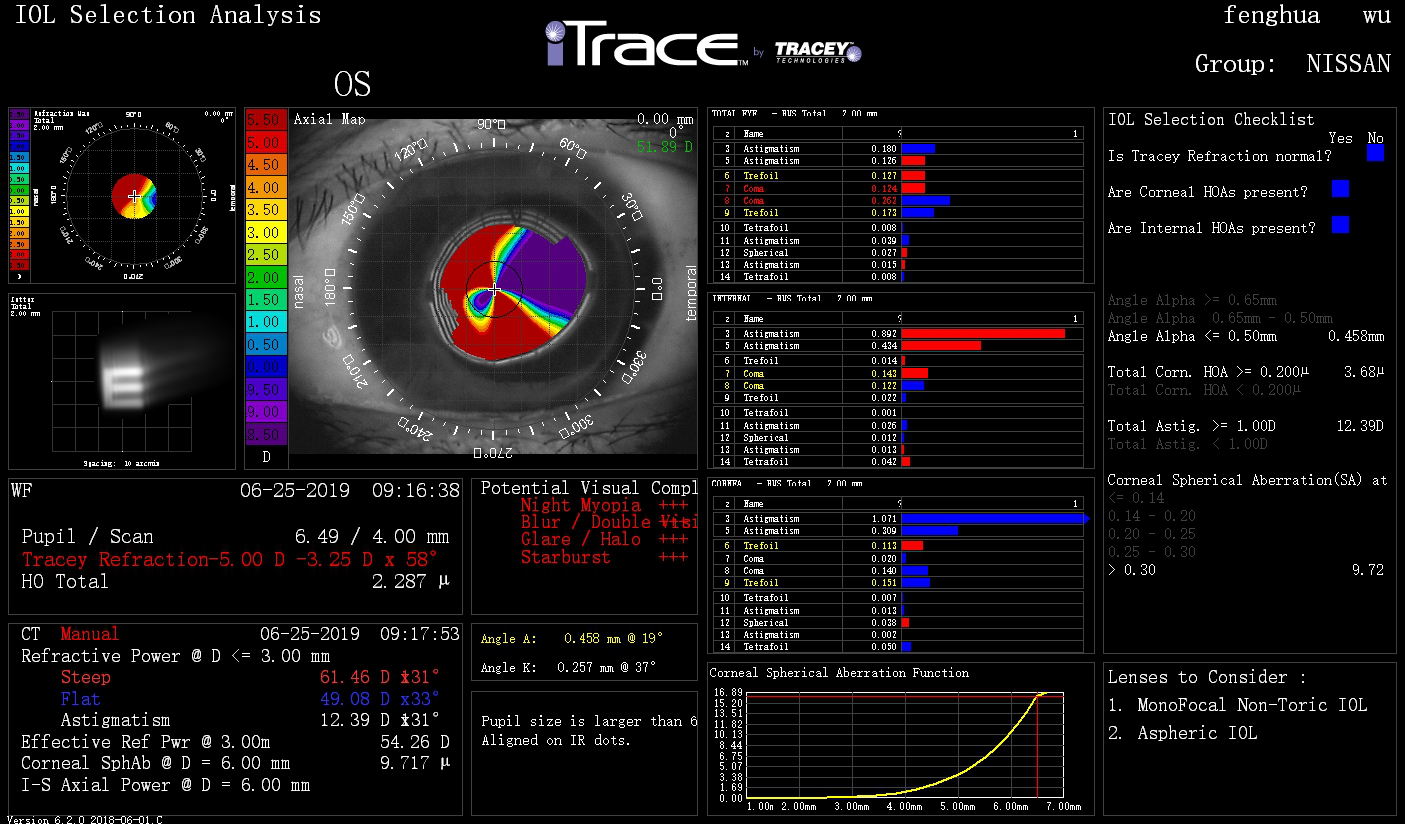This screenshot has width=1405, height=824.
Task: Click the nasal label on the Axial Map
Action: pyautogui.click(x=299, y=289)
